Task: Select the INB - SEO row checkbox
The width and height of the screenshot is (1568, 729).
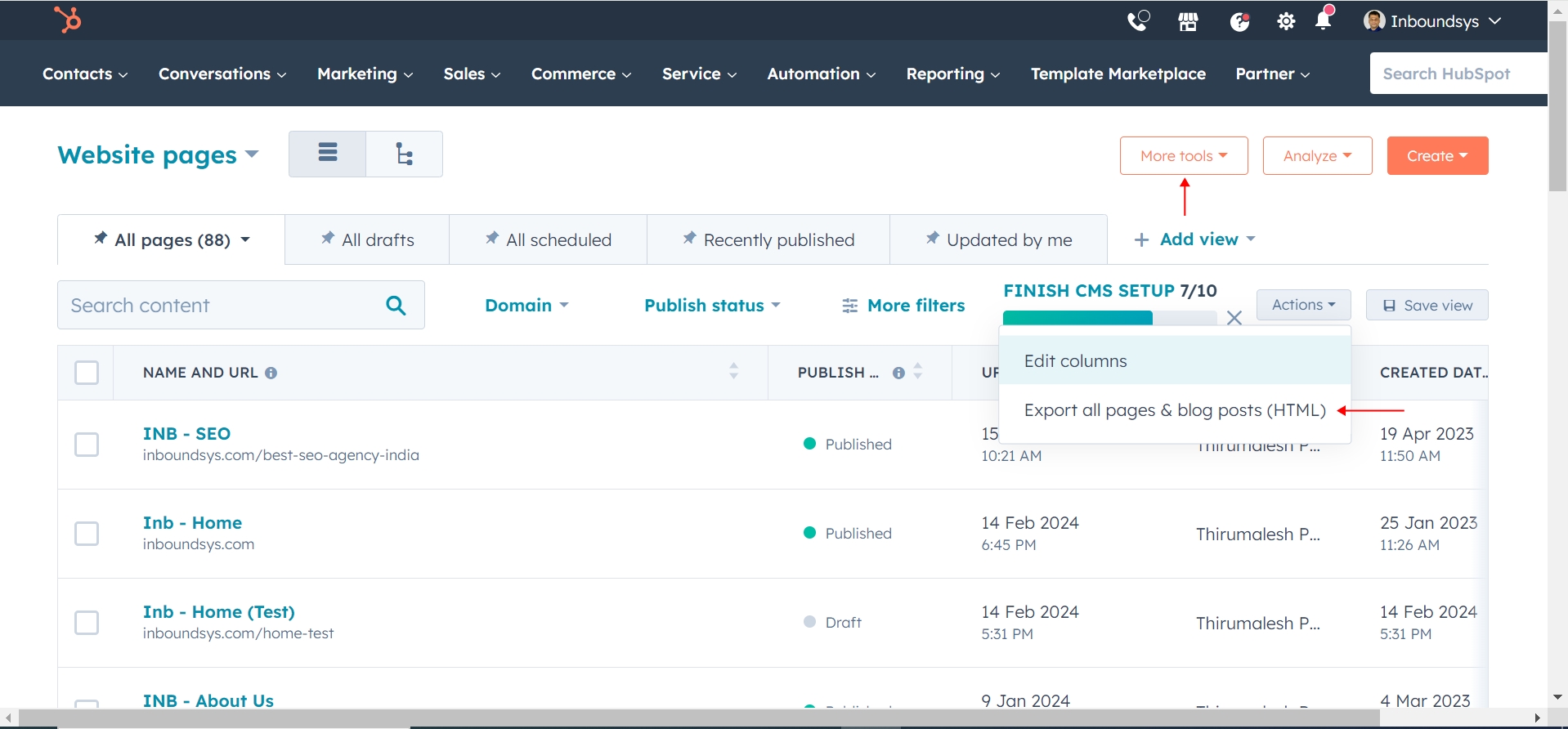Action: tap(87, 445)
